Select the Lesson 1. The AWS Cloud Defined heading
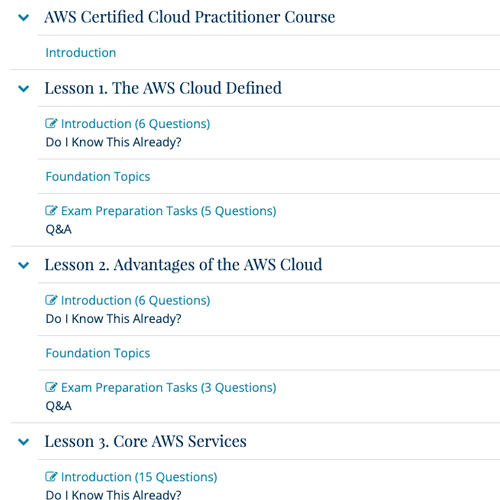 [x=163, y=88]
